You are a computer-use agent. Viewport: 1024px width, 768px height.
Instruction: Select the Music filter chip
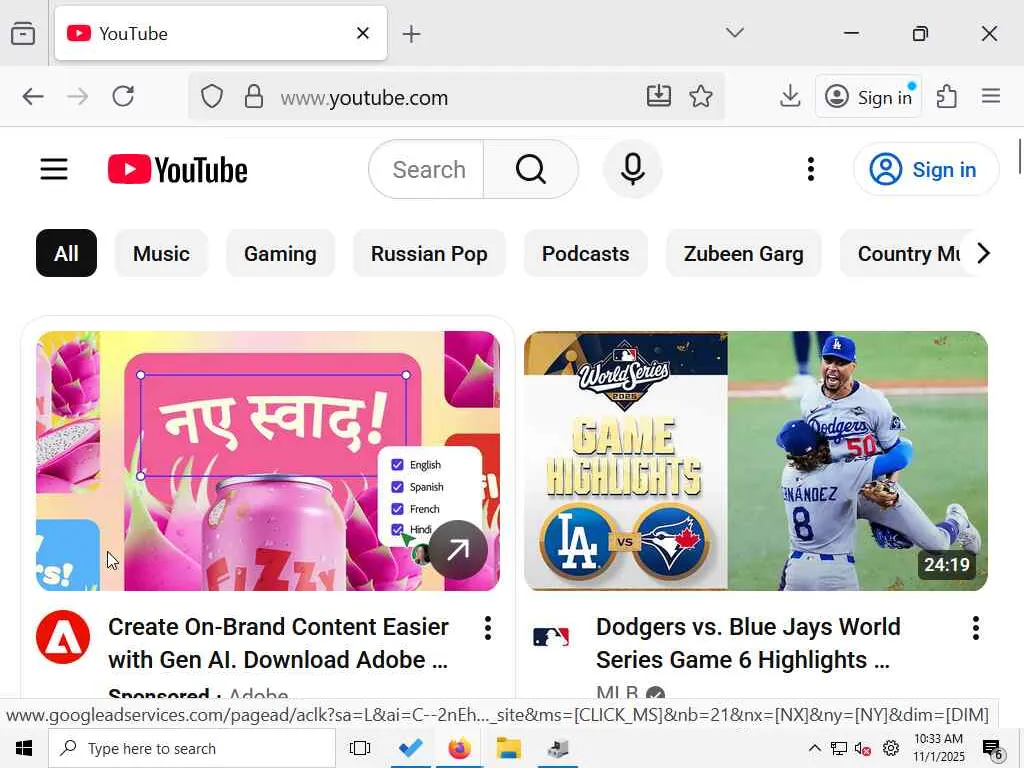[x=161, y=253]
